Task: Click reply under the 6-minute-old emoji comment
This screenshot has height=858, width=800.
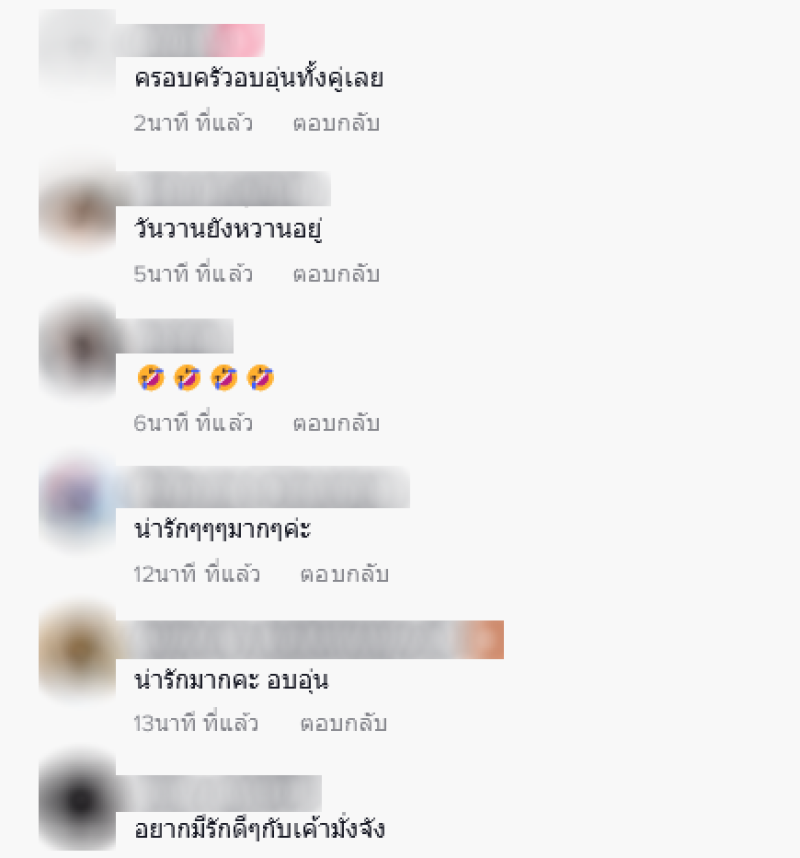Action: point(336,423)
